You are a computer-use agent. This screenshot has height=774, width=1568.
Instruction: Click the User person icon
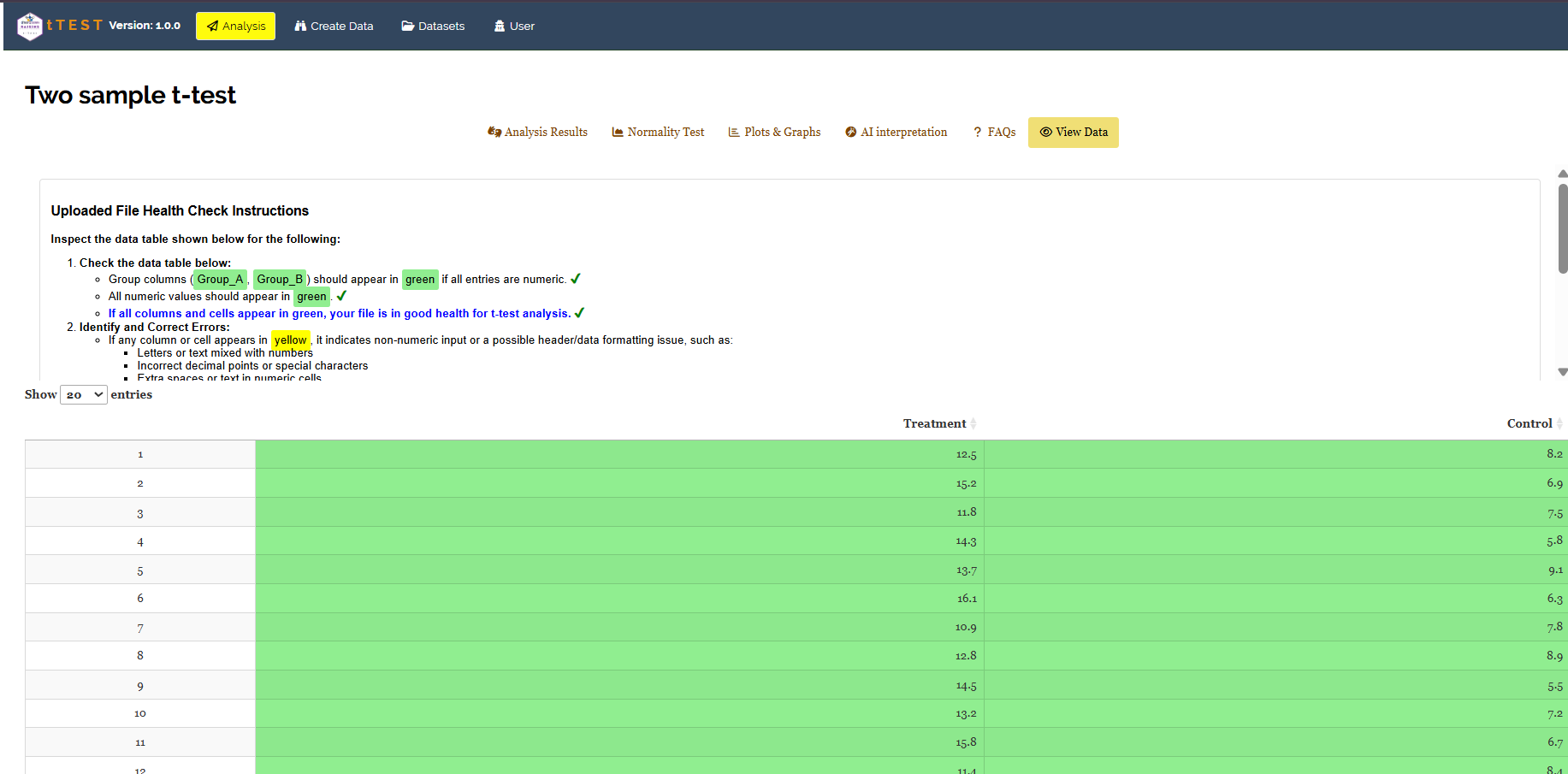[500, 27]
